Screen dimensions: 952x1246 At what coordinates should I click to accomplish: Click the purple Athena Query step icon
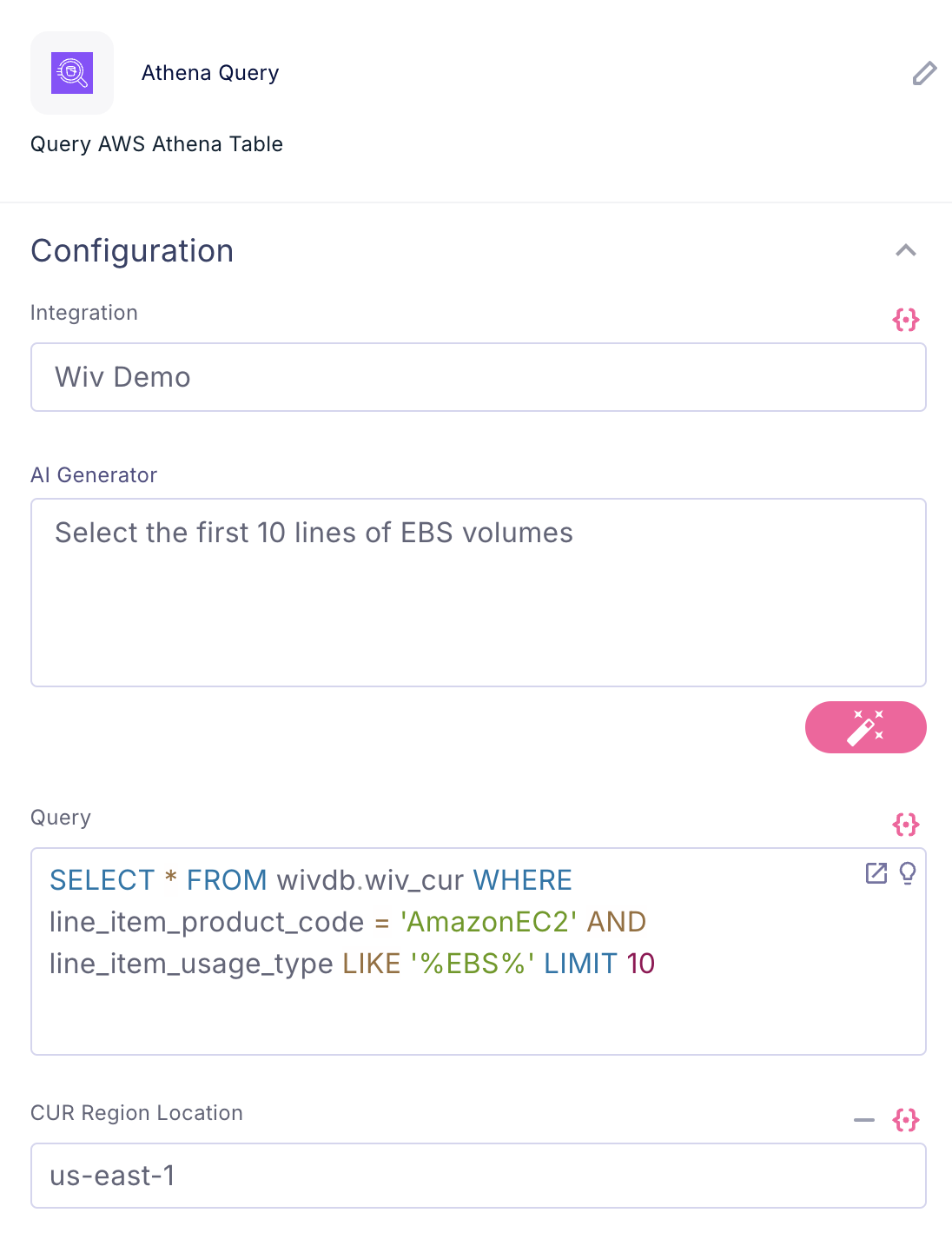pyautogui.click(x=72, y=73)
